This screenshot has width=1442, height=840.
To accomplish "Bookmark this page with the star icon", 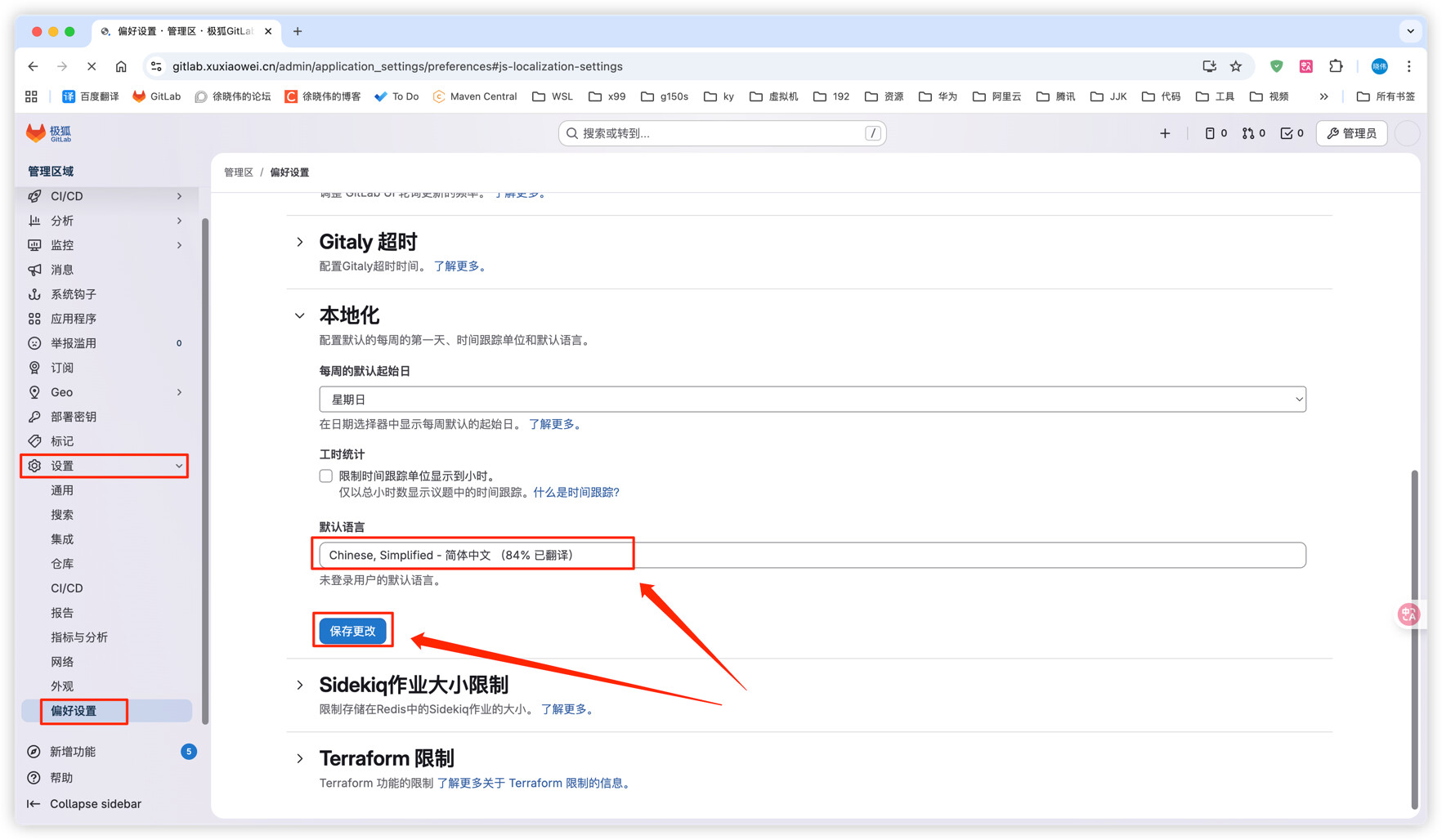I will click(x=1236, y=66).
